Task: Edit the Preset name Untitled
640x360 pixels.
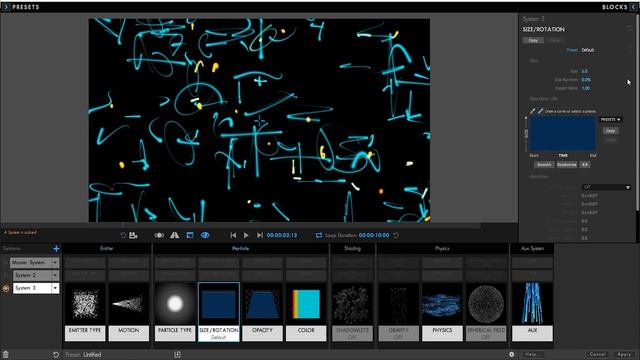Action: point(92,355)
